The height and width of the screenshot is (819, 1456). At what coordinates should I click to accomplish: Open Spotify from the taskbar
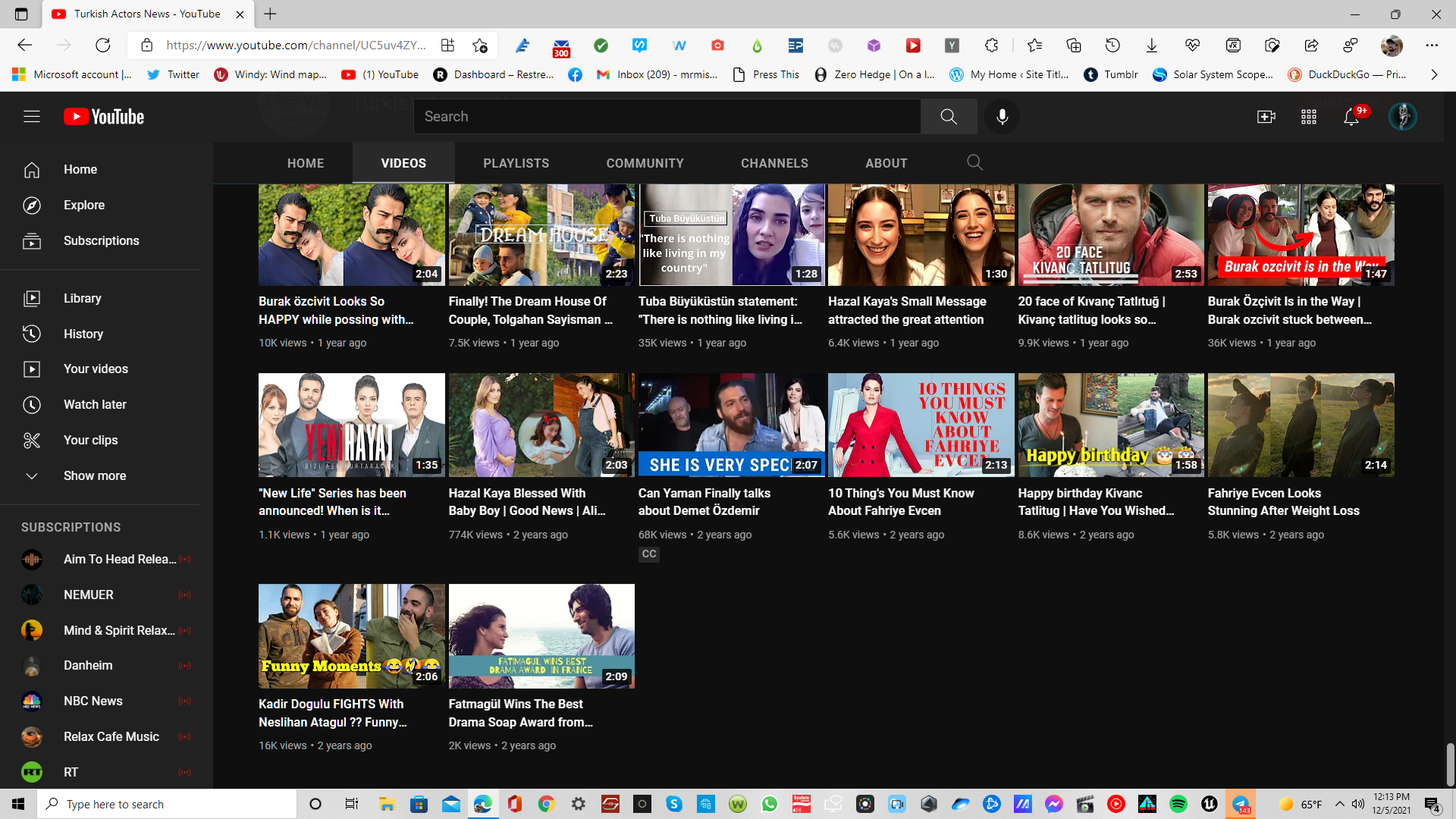pos(1178,804)
